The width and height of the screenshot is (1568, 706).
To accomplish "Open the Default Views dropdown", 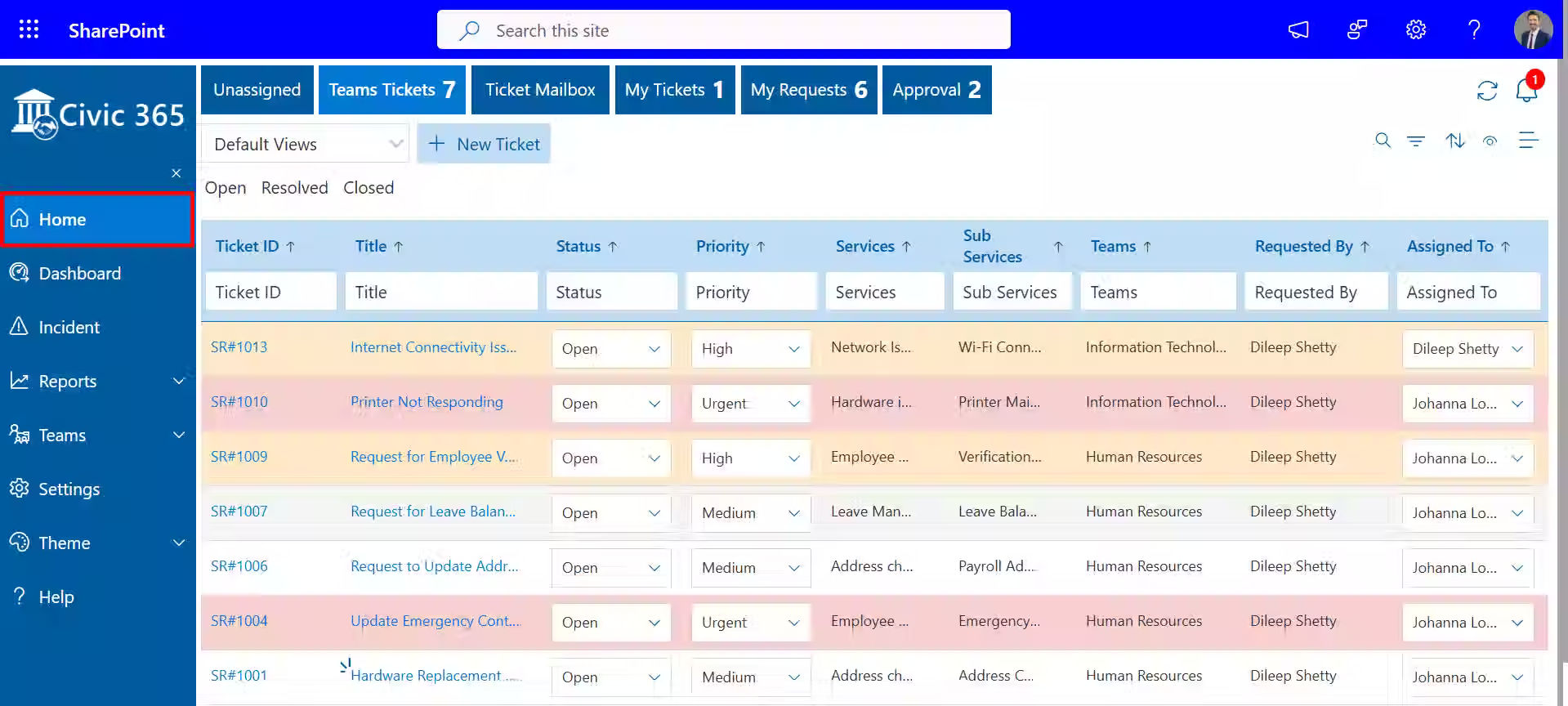I will coord(305,145).
